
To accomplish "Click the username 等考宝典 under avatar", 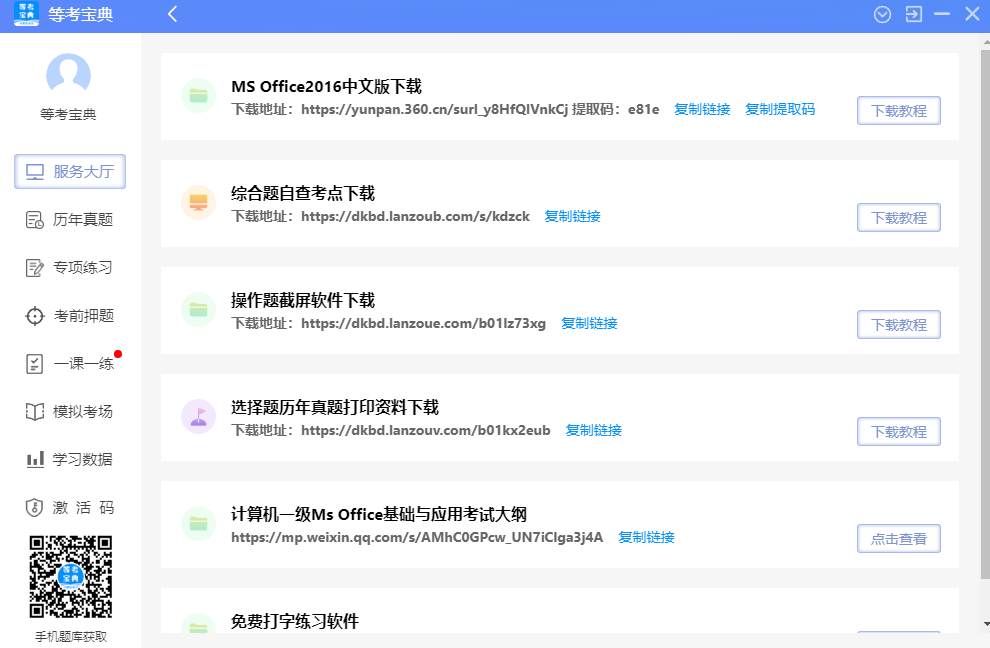I will point(68,114).
